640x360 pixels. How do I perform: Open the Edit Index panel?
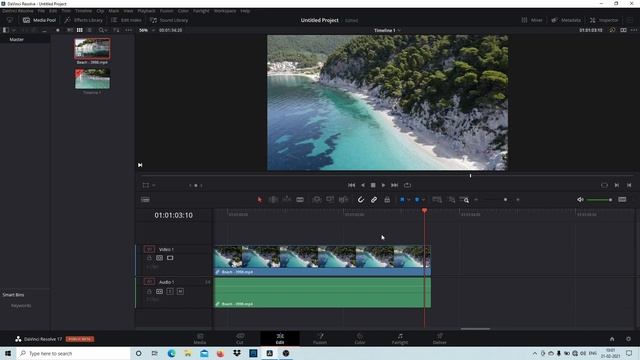tap(126, 20)
